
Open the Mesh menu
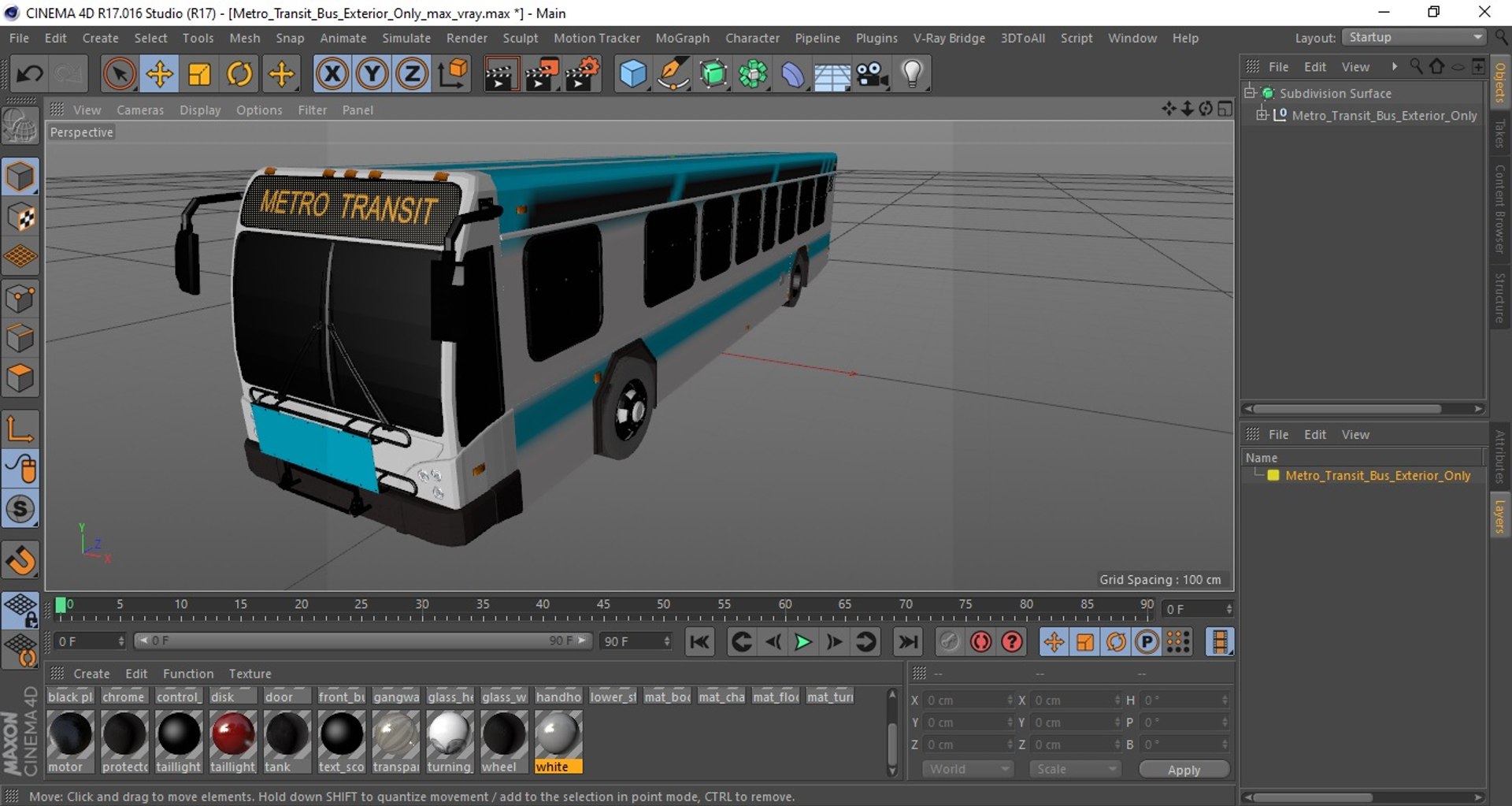[244, 38]
